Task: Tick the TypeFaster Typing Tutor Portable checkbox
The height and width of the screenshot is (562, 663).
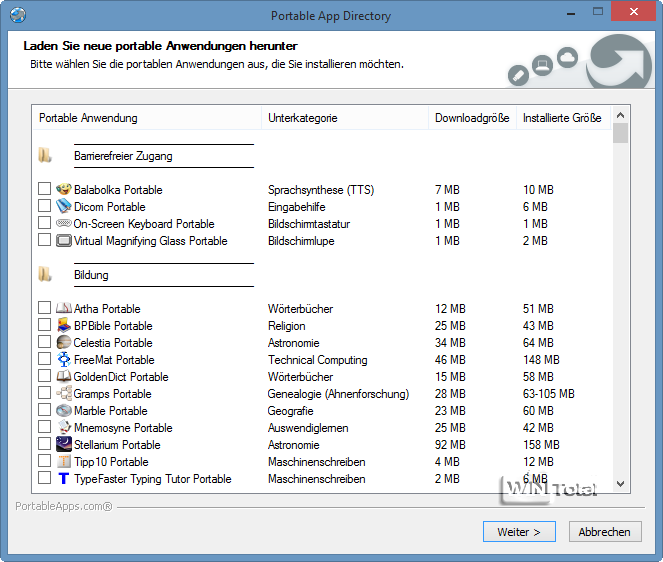Action: coord(44,477)
